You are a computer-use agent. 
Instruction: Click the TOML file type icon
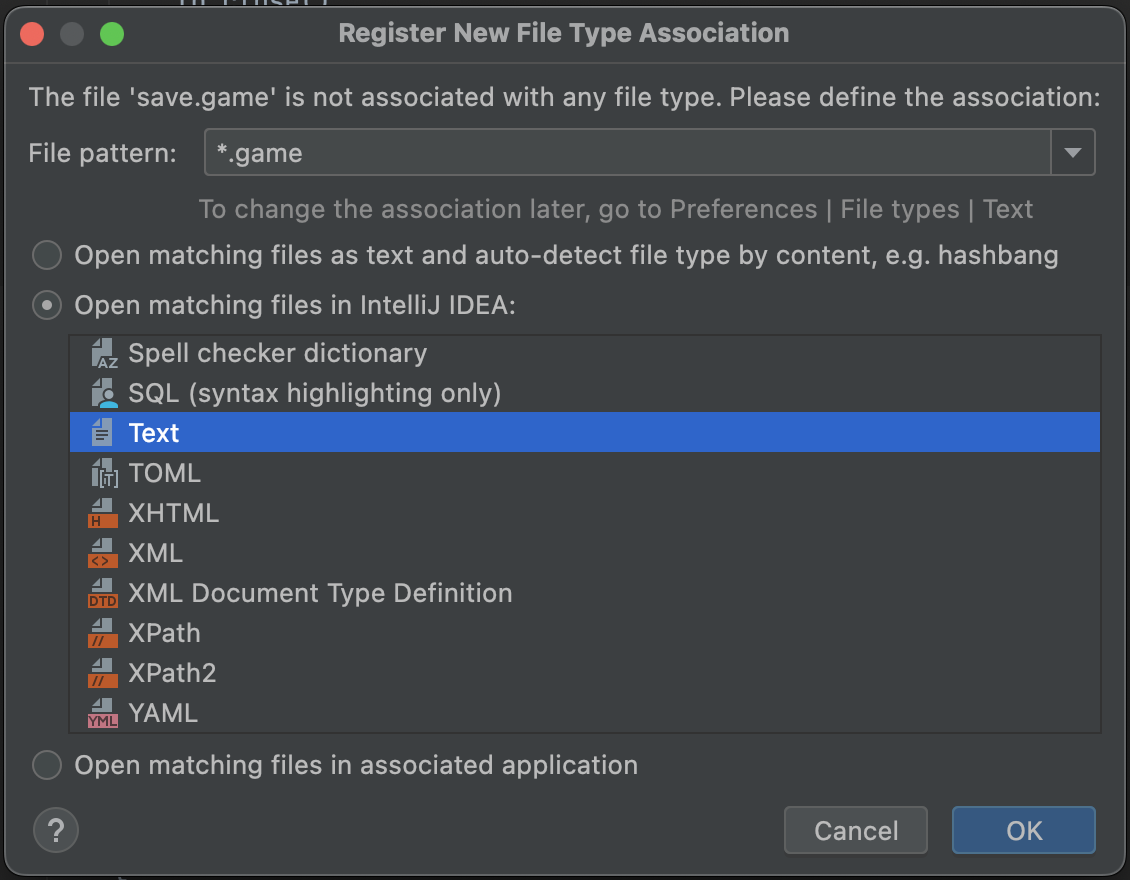[x=104, y=474]
